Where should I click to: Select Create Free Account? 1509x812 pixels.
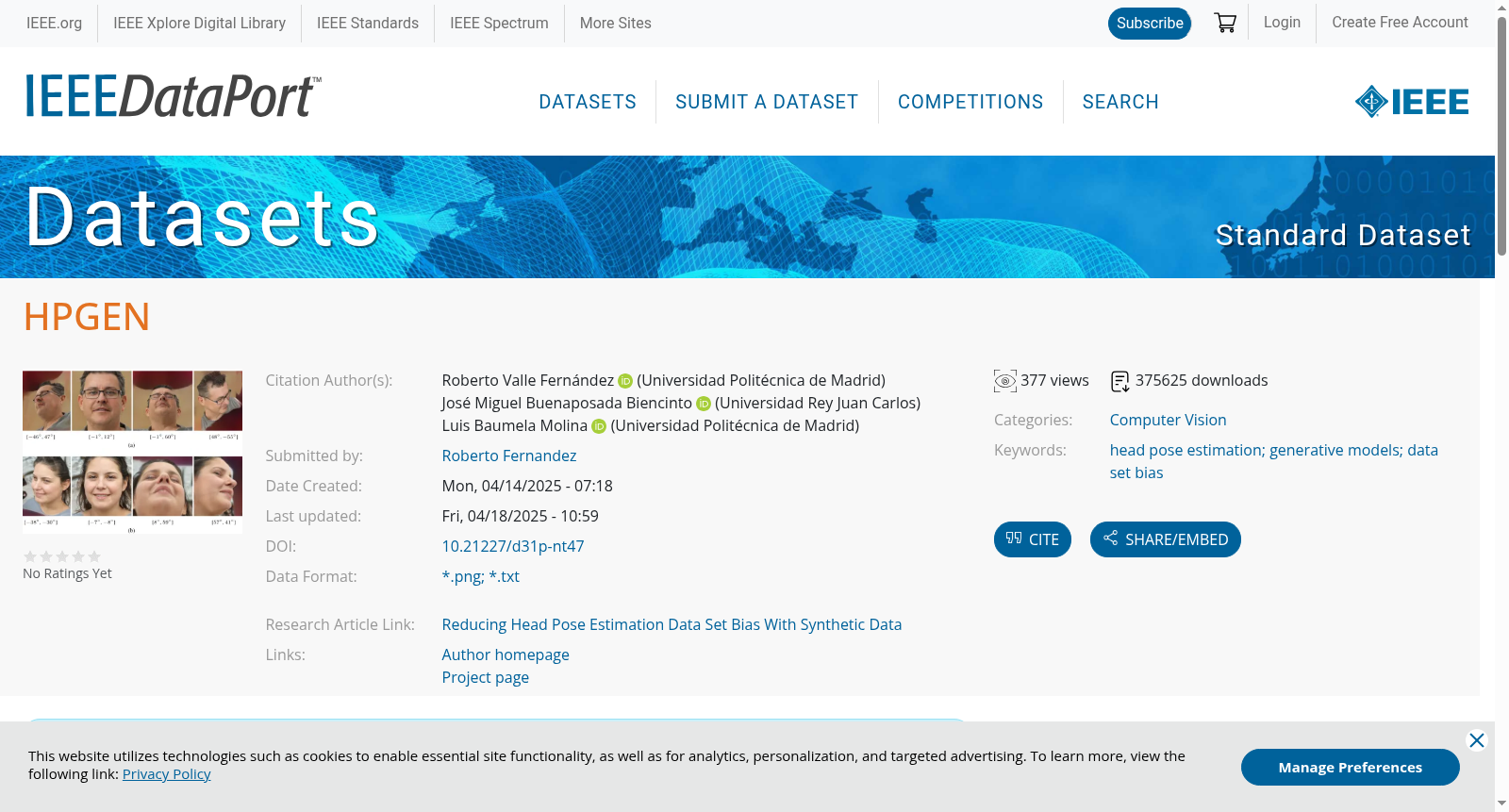point(1400,23)
